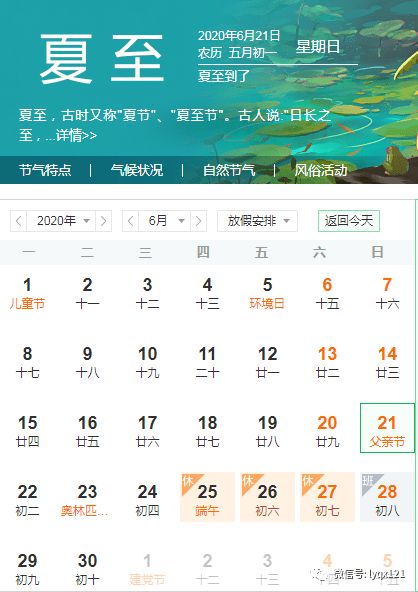Go to previous month arrow
Viewport: 418px width, 592px height.
130,221
